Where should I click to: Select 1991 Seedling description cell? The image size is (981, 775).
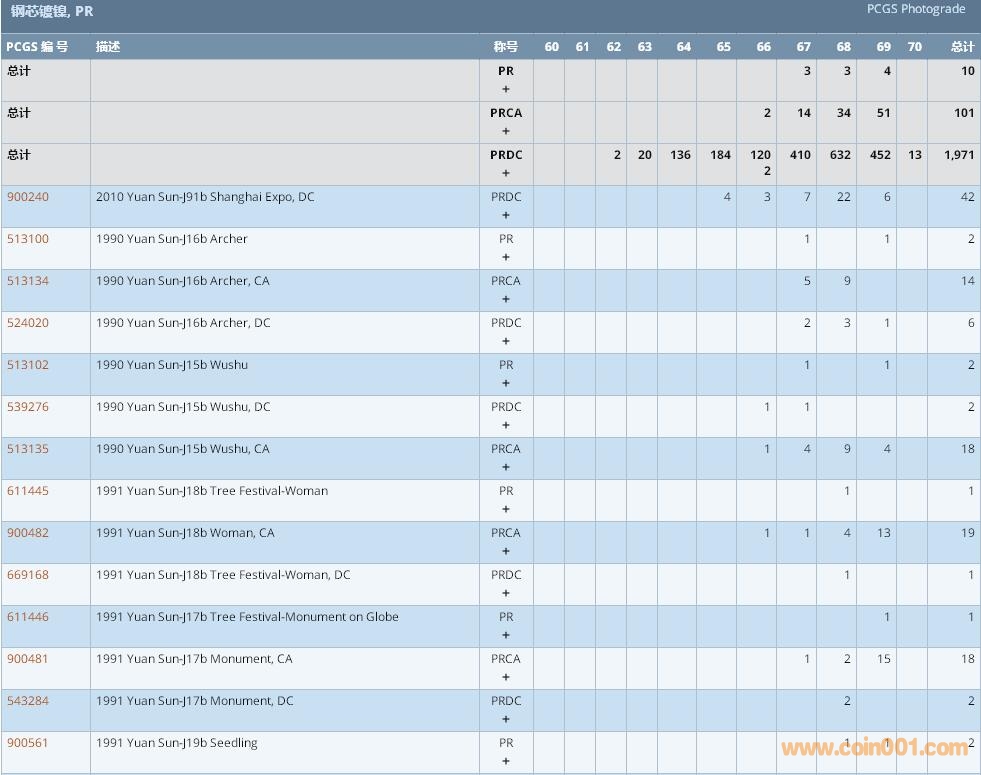pyautogui.click(x=177, y=743)
